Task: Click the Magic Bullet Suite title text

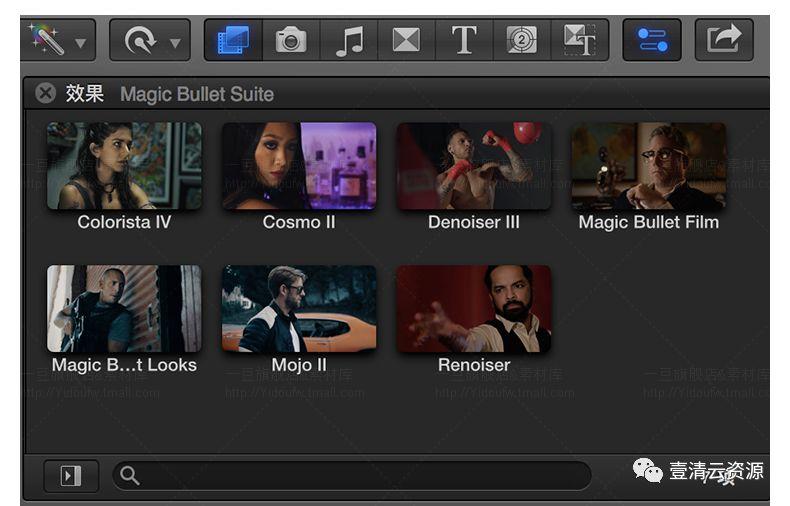Action: pos(197,94)
